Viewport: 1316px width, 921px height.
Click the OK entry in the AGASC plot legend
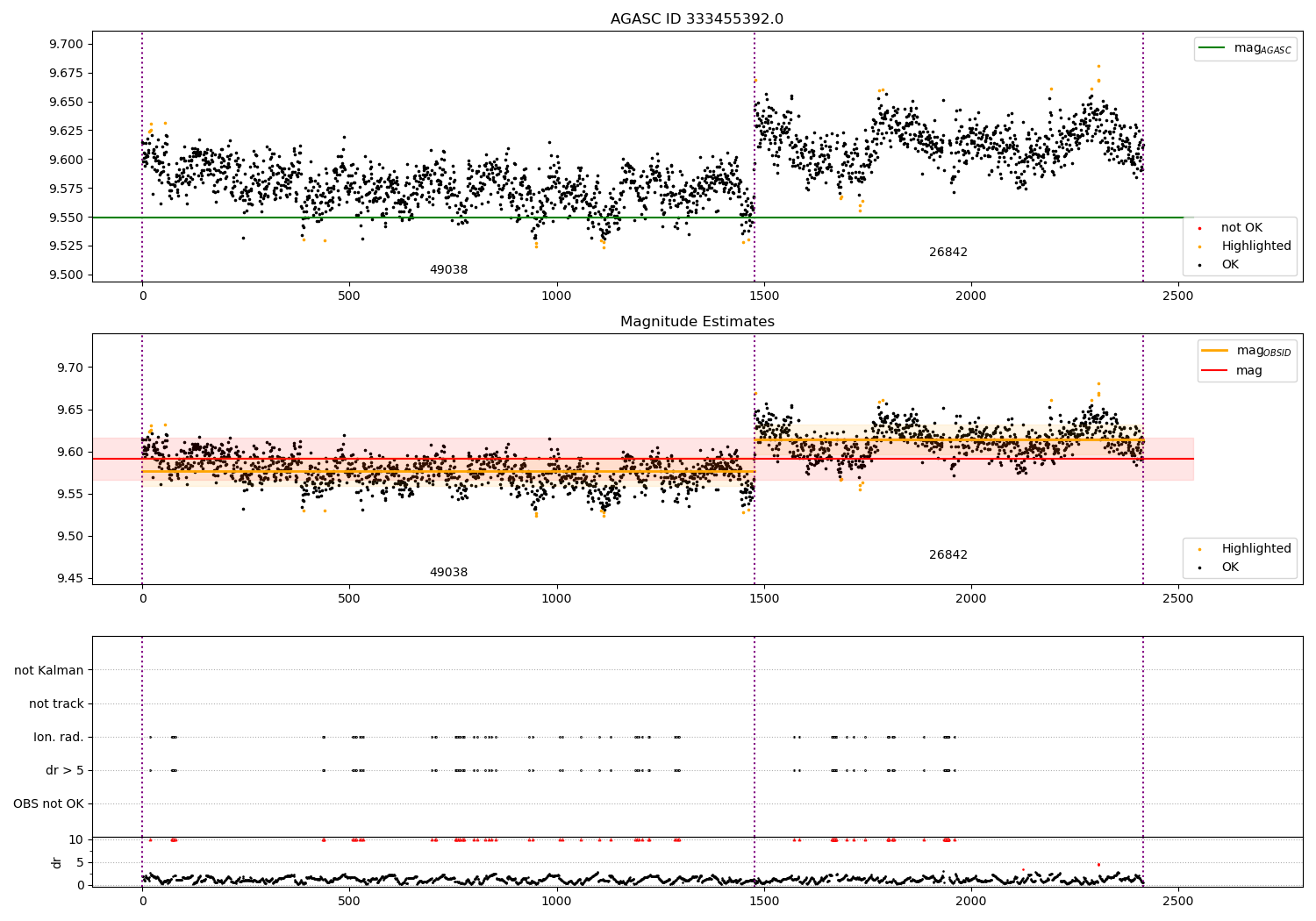click(1229, 265)
